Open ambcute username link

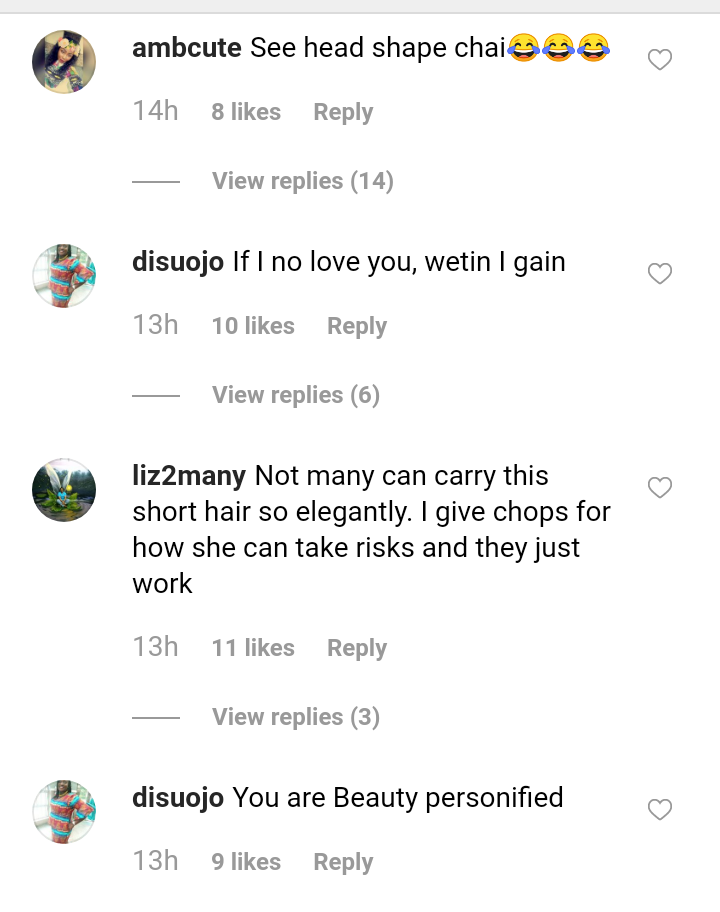click(187, 48)
